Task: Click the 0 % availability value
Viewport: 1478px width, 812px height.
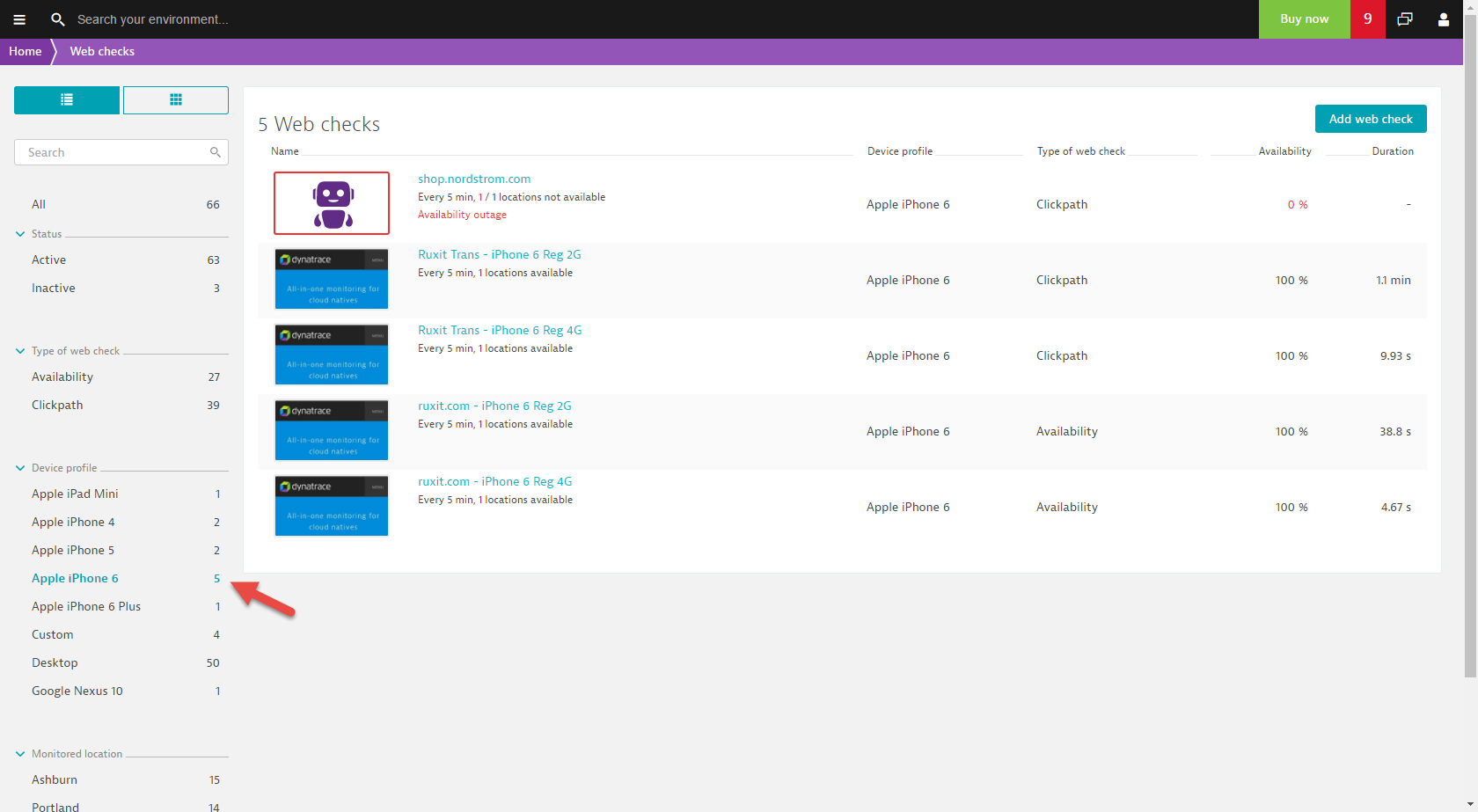Action: [1298, 204]
